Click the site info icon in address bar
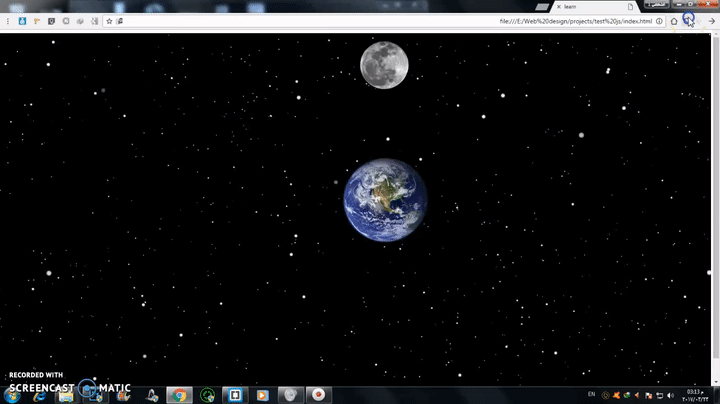The height and width of the screenshot is (404, 720). pos(660,20)
